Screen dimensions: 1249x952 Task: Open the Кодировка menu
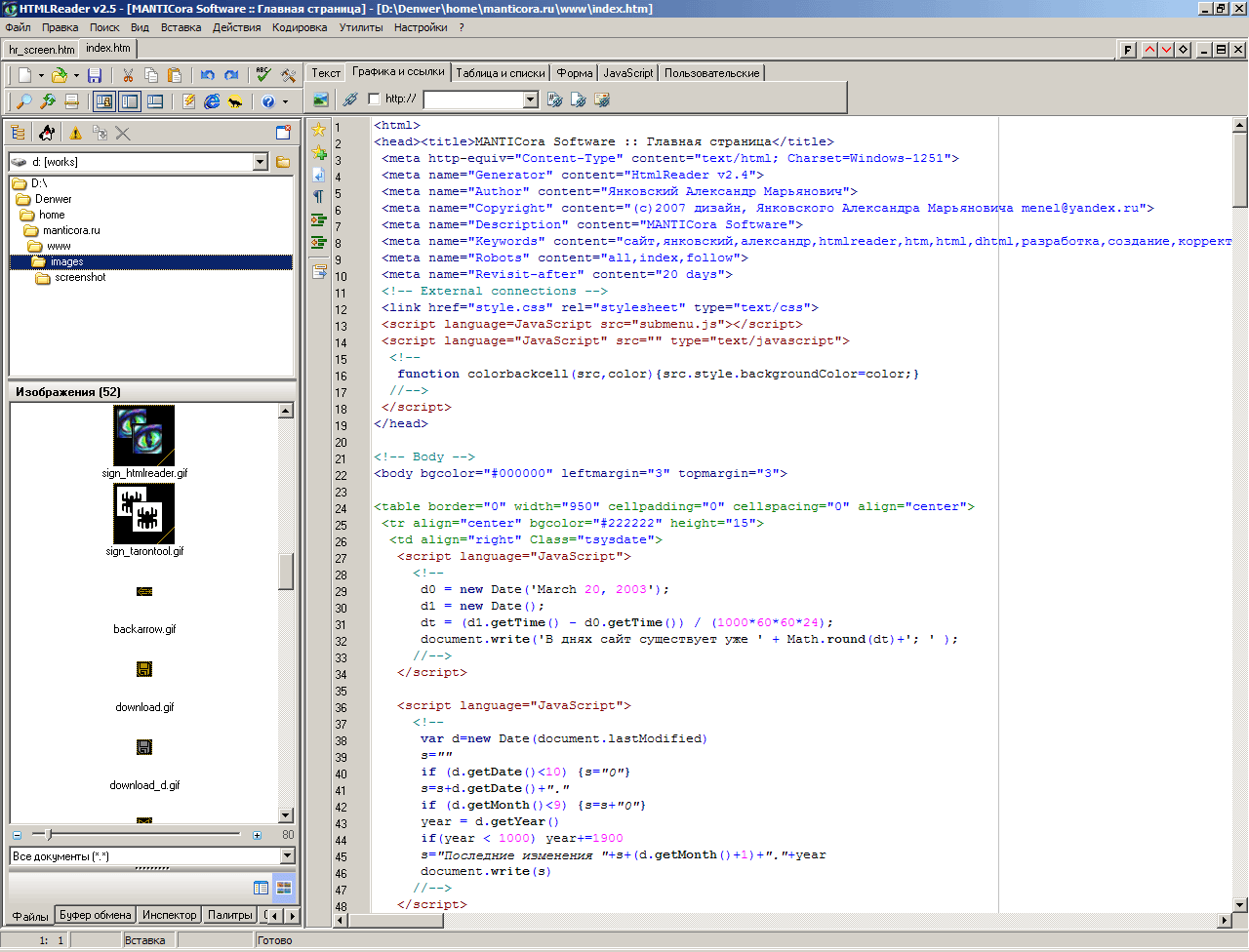point(300,27)
